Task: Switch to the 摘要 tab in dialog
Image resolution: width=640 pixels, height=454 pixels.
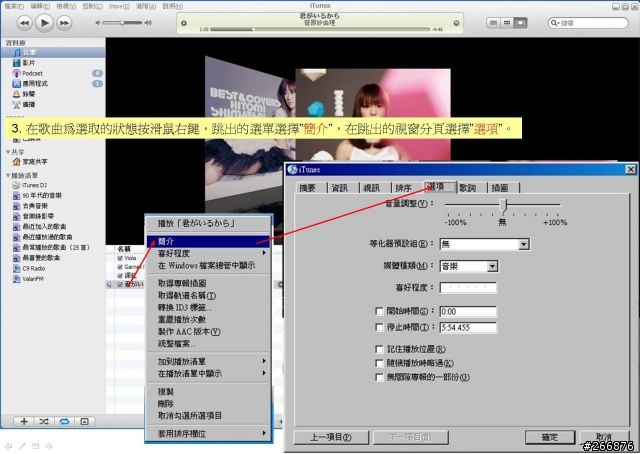Action: [x=310, y=187]
